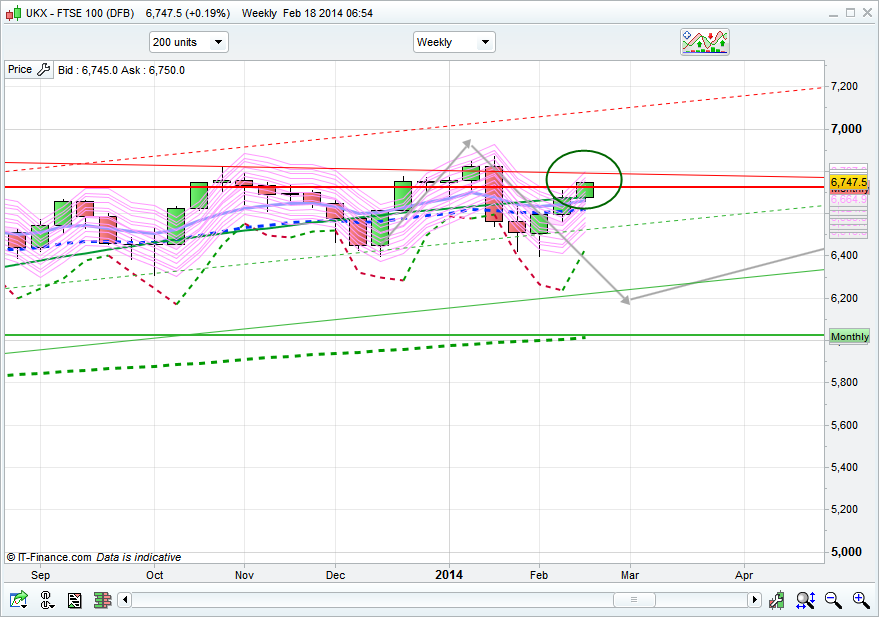Click the chain link icon
Viewport: 879px width, 617px height.
pos(47,600)
